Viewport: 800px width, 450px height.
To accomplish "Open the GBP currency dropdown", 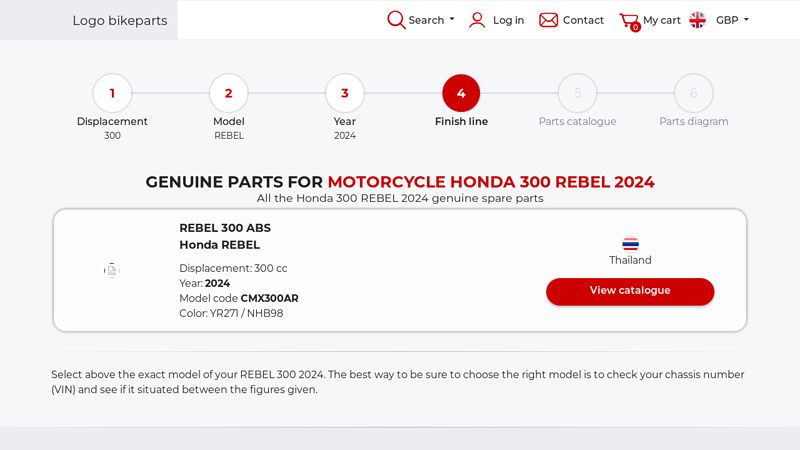I will [x=732, y=20].
